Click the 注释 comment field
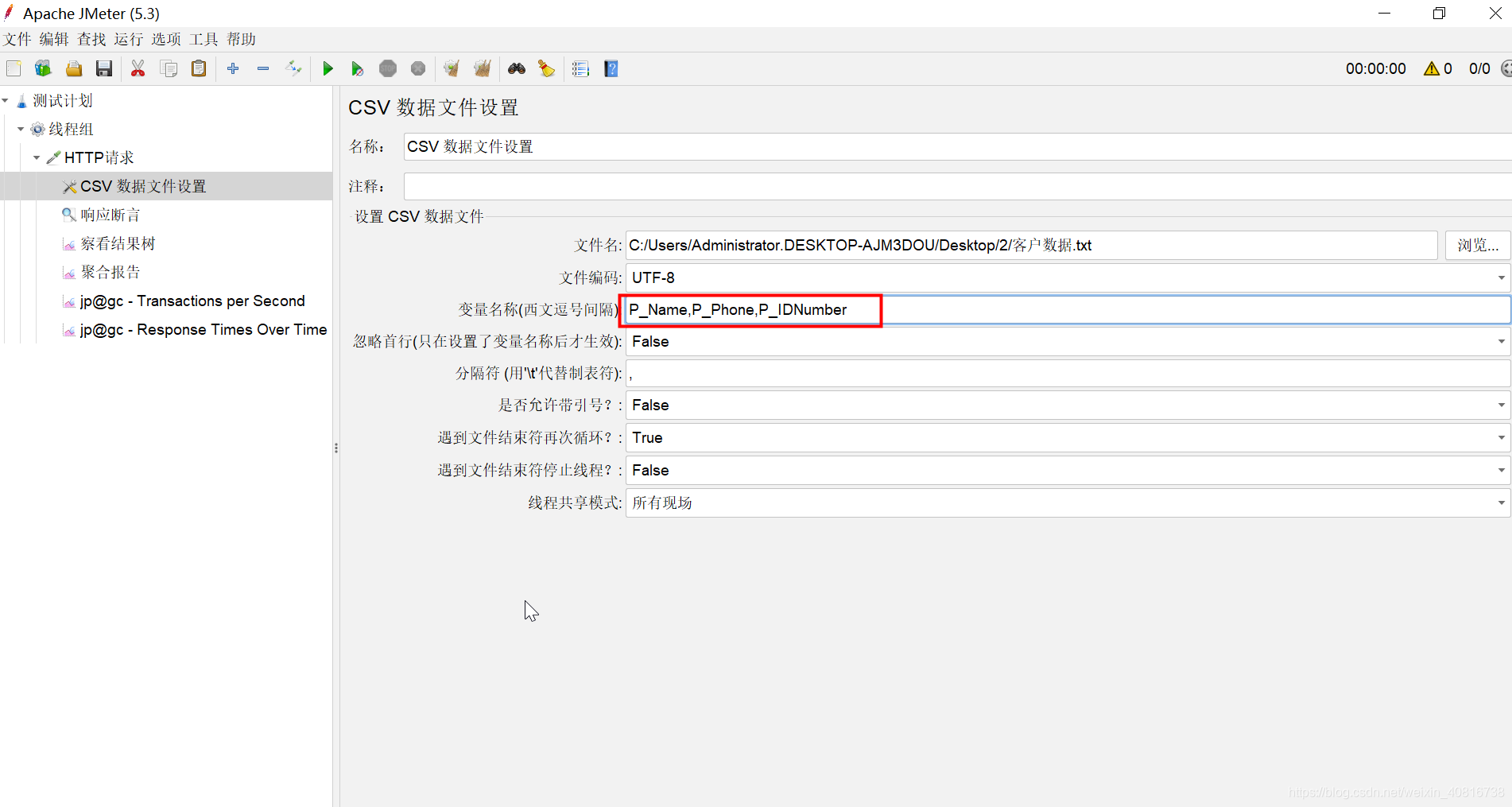Image resolution: width=1512 pixels, height=807 pixels. tap(958, 187)
